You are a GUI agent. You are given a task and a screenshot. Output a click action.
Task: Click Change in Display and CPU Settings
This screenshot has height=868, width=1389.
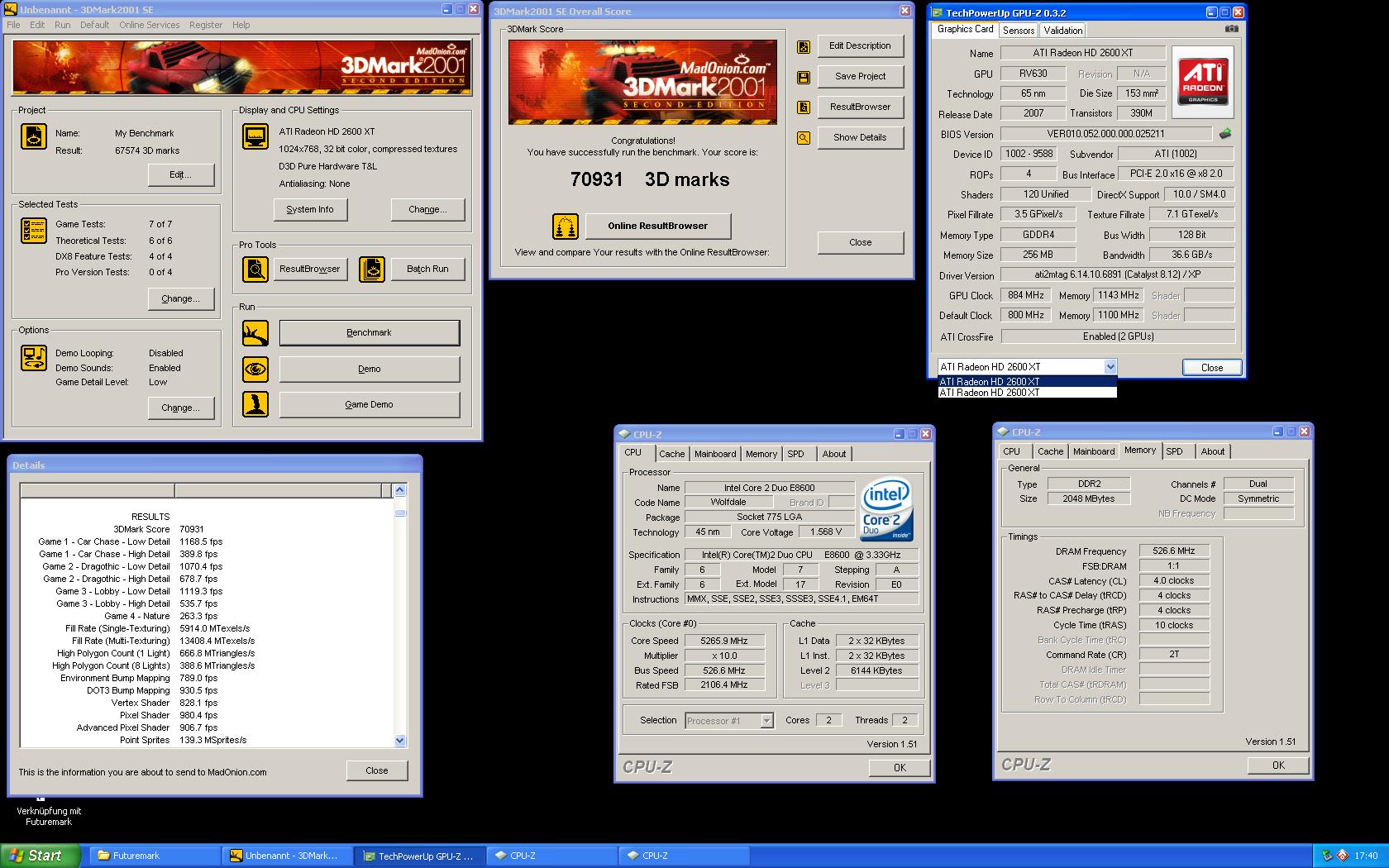pyautogui.click(x=427, y=210)
